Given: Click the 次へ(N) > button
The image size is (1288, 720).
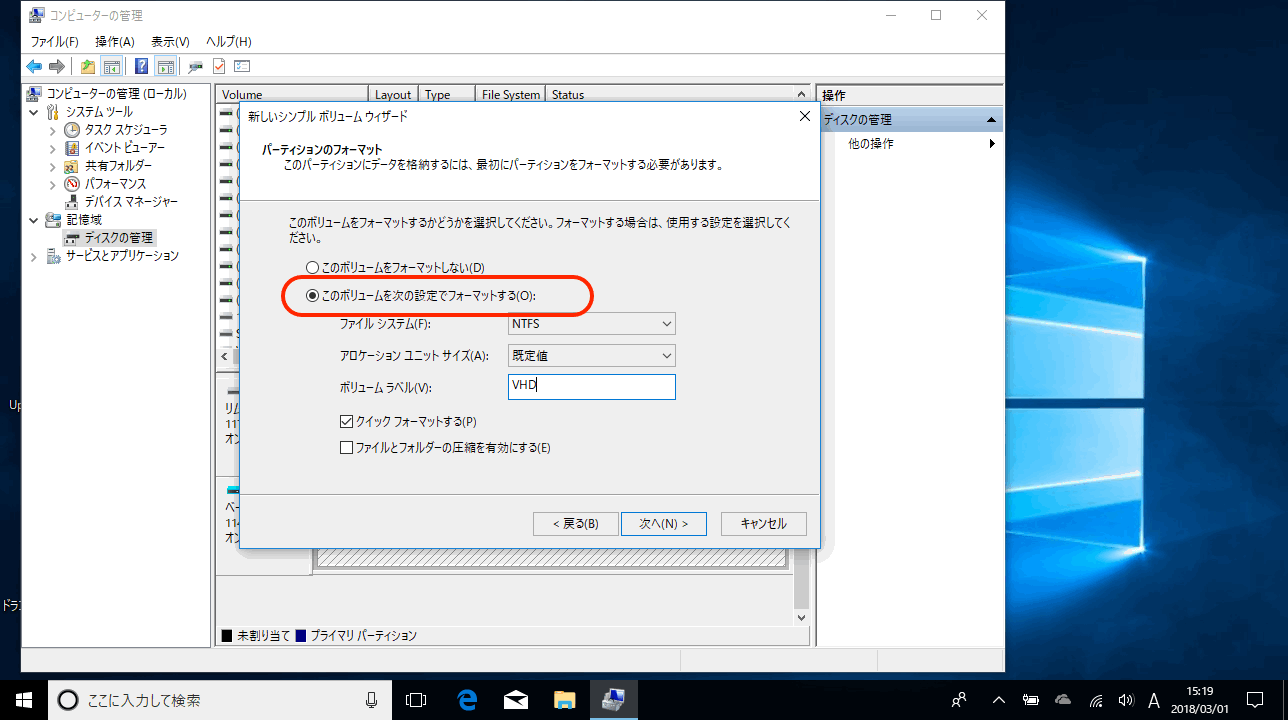Looking at the screenshot, I should (x=663, y=524).
